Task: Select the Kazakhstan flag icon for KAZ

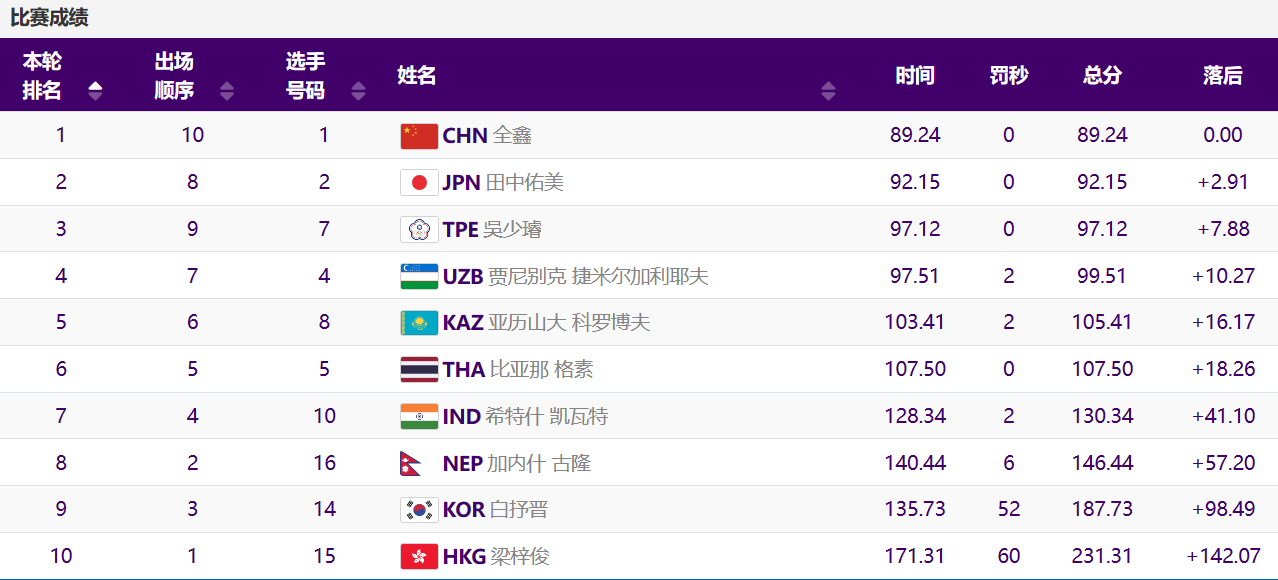Action: pos(417,322)
